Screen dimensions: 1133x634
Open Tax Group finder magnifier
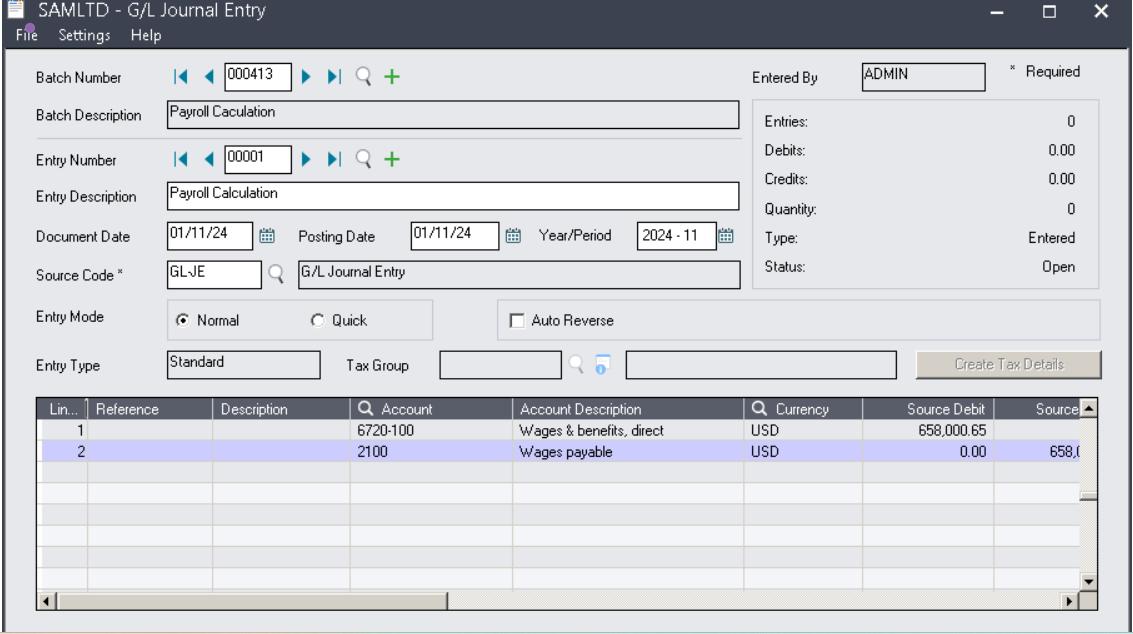coord(576,364)
